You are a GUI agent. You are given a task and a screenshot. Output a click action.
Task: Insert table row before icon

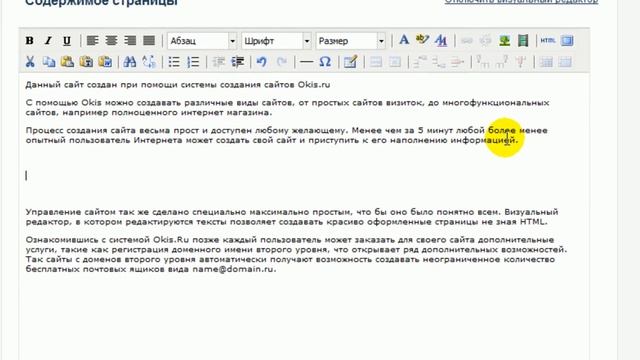coord(420,62)
